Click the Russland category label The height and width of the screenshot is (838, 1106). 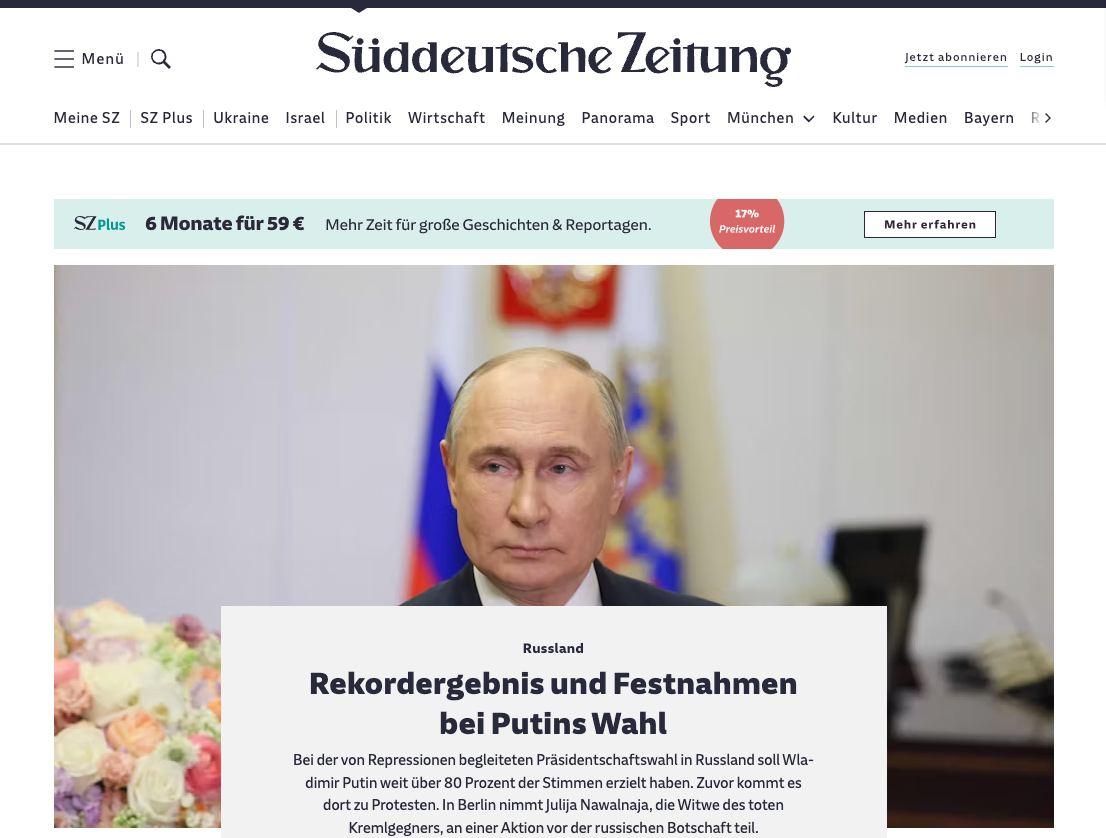point(553,648)
